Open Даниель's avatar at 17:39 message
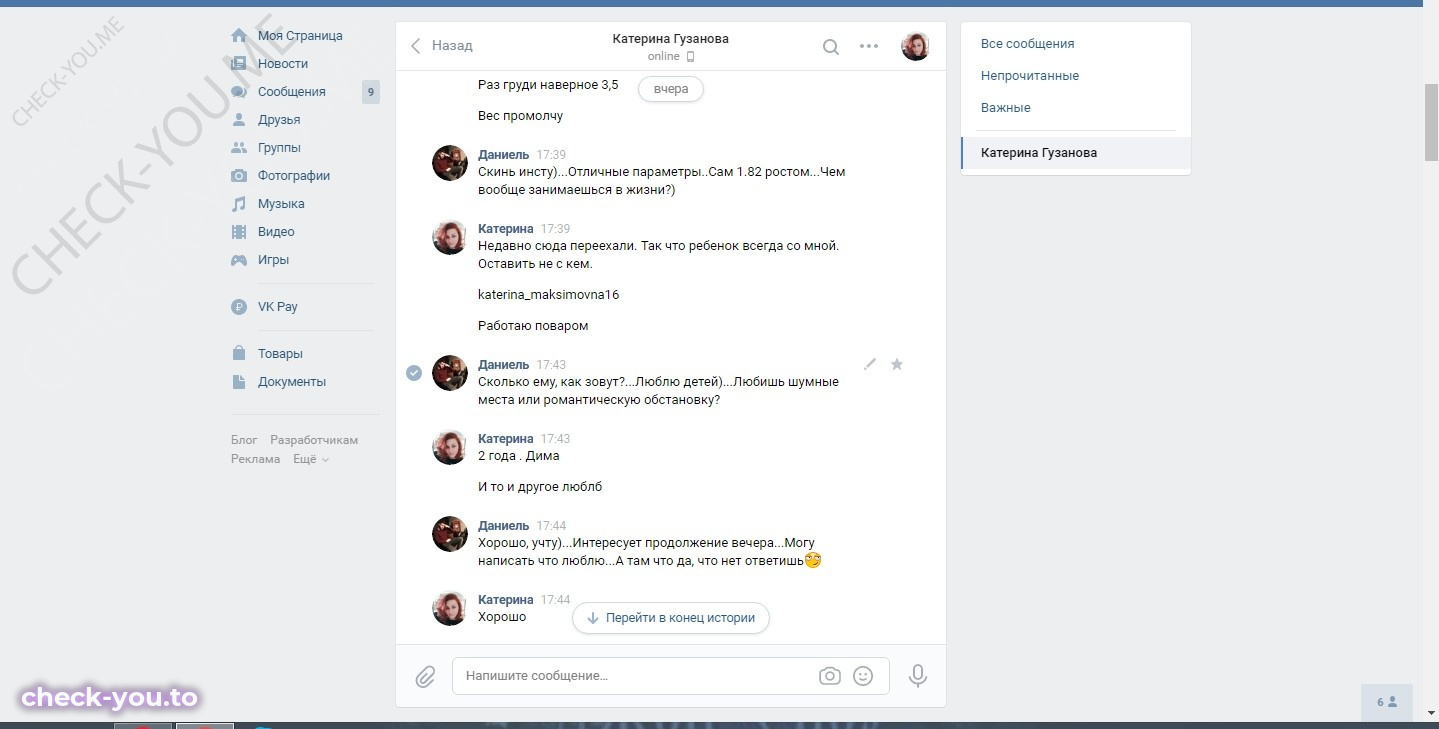The image size is (1439, 729). point(450,163)
